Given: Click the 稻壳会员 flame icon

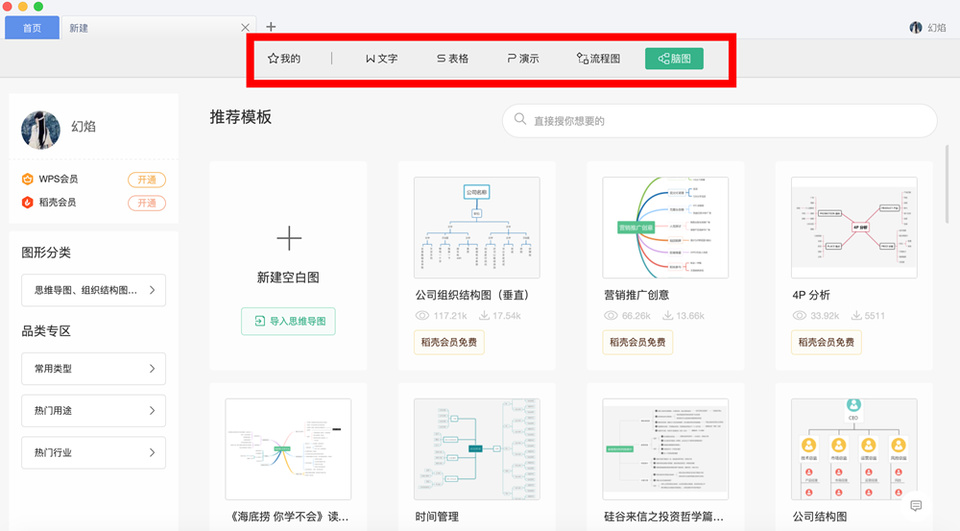Looking at the screenshot, I should click(28, 202).
